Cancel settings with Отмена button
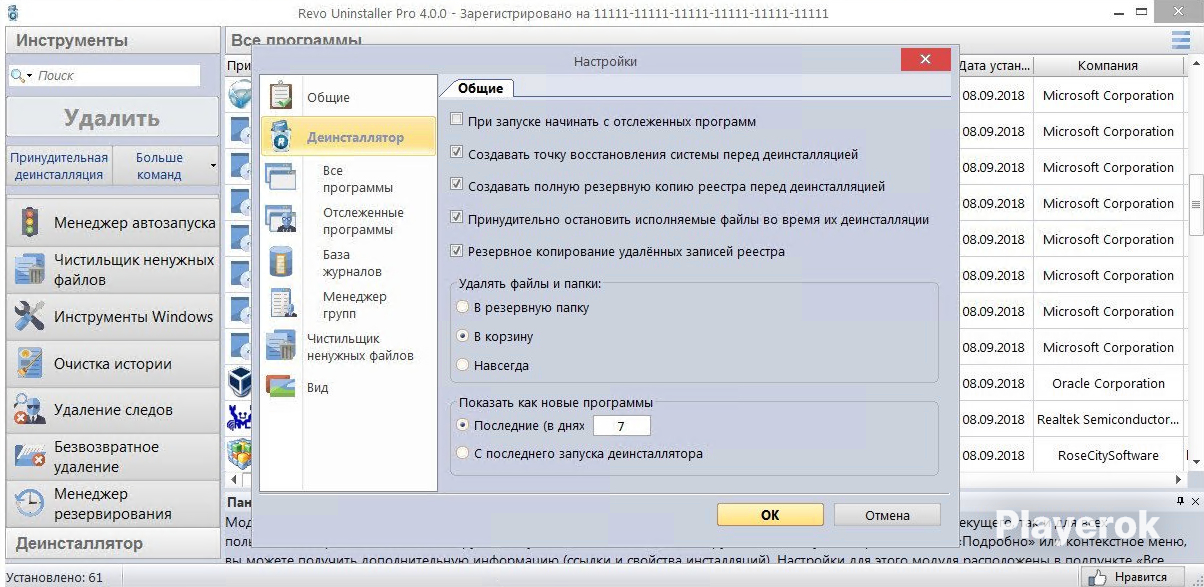The image size is (1204, 587). [887, 515]
